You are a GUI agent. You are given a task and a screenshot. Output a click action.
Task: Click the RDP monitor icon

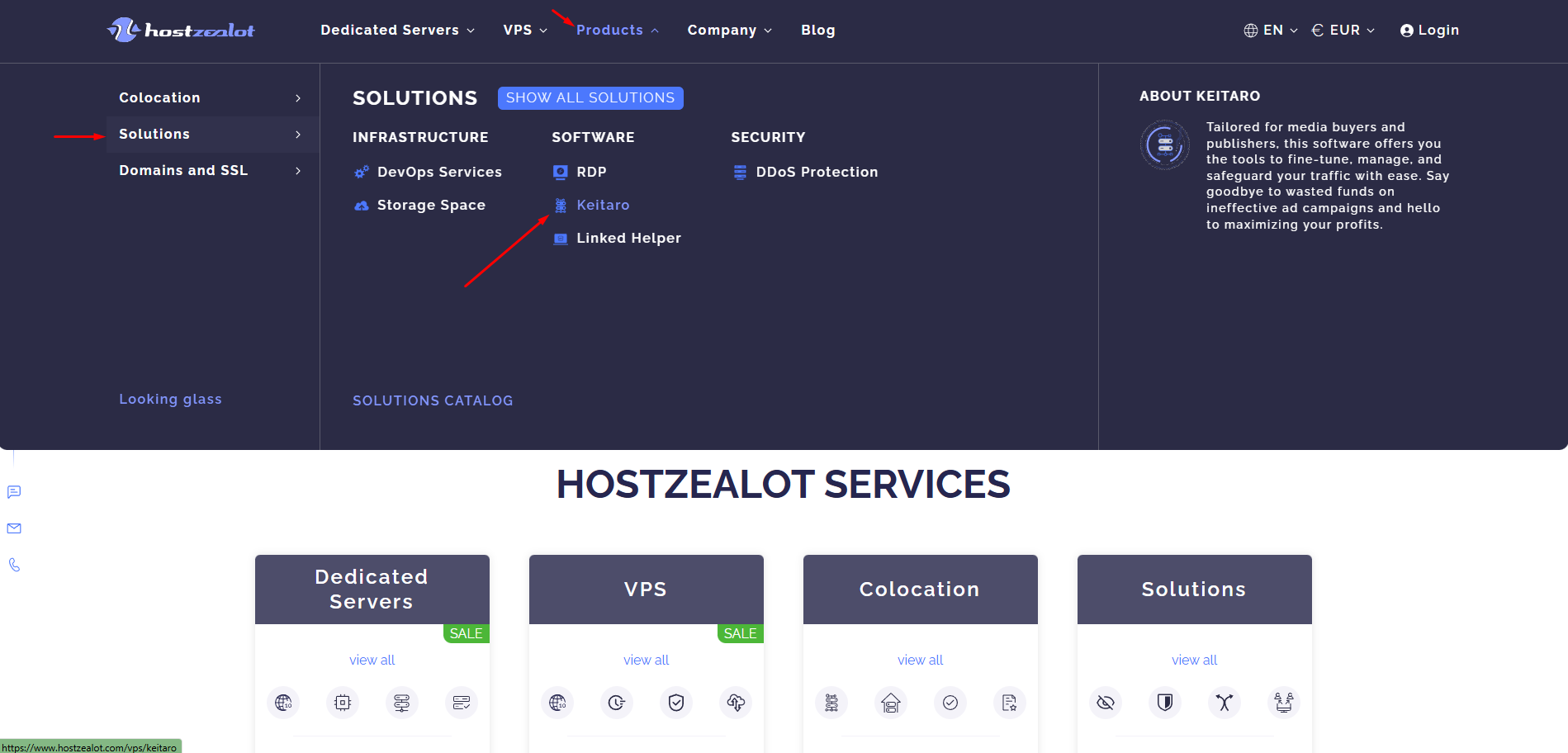tap(561, 173)
